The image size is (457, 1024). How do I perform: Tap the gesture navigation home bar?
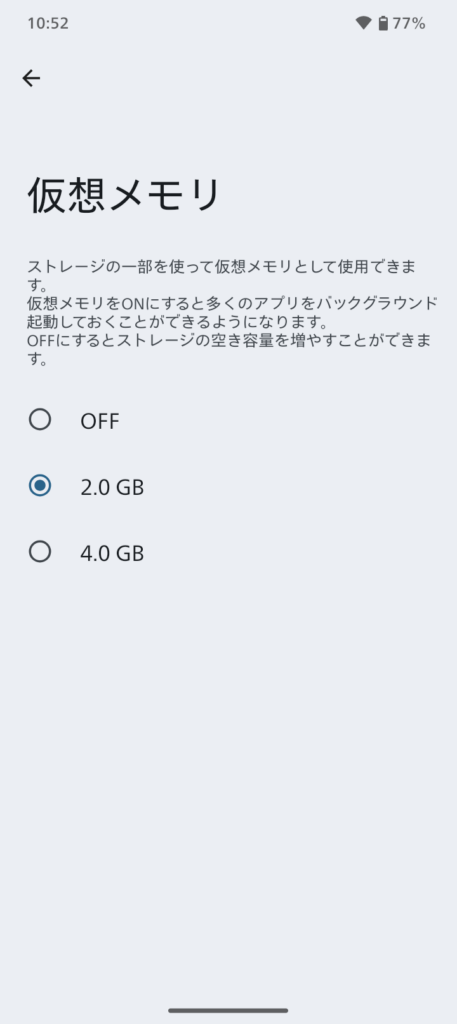click(x=228, y=1010)
